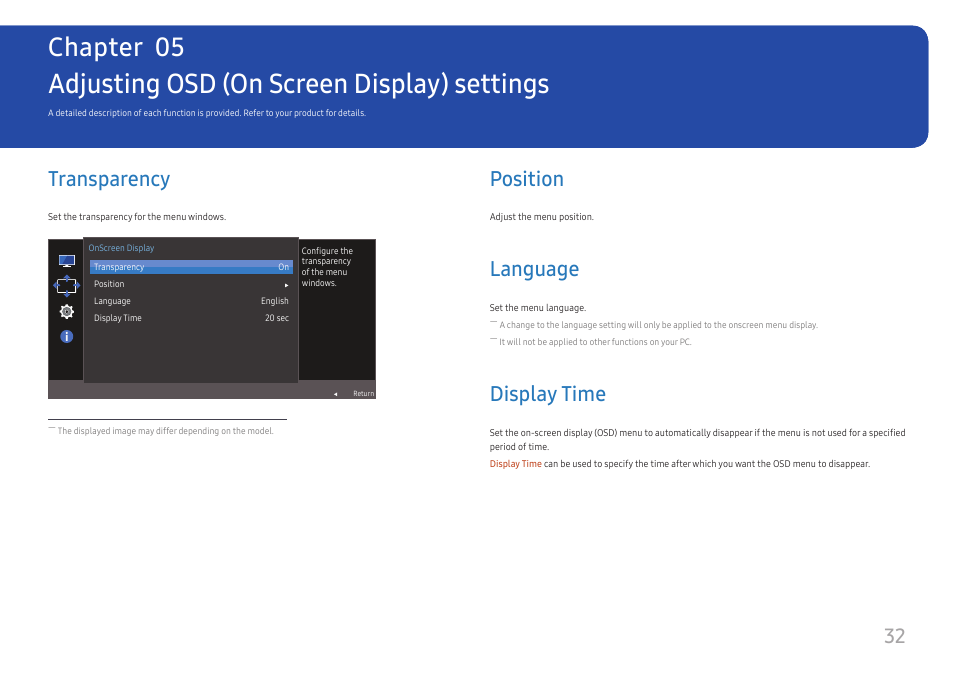Screen dimensions: 954x675
Task: Select the OnScreen Display position icon
Action: pos(67,285)
